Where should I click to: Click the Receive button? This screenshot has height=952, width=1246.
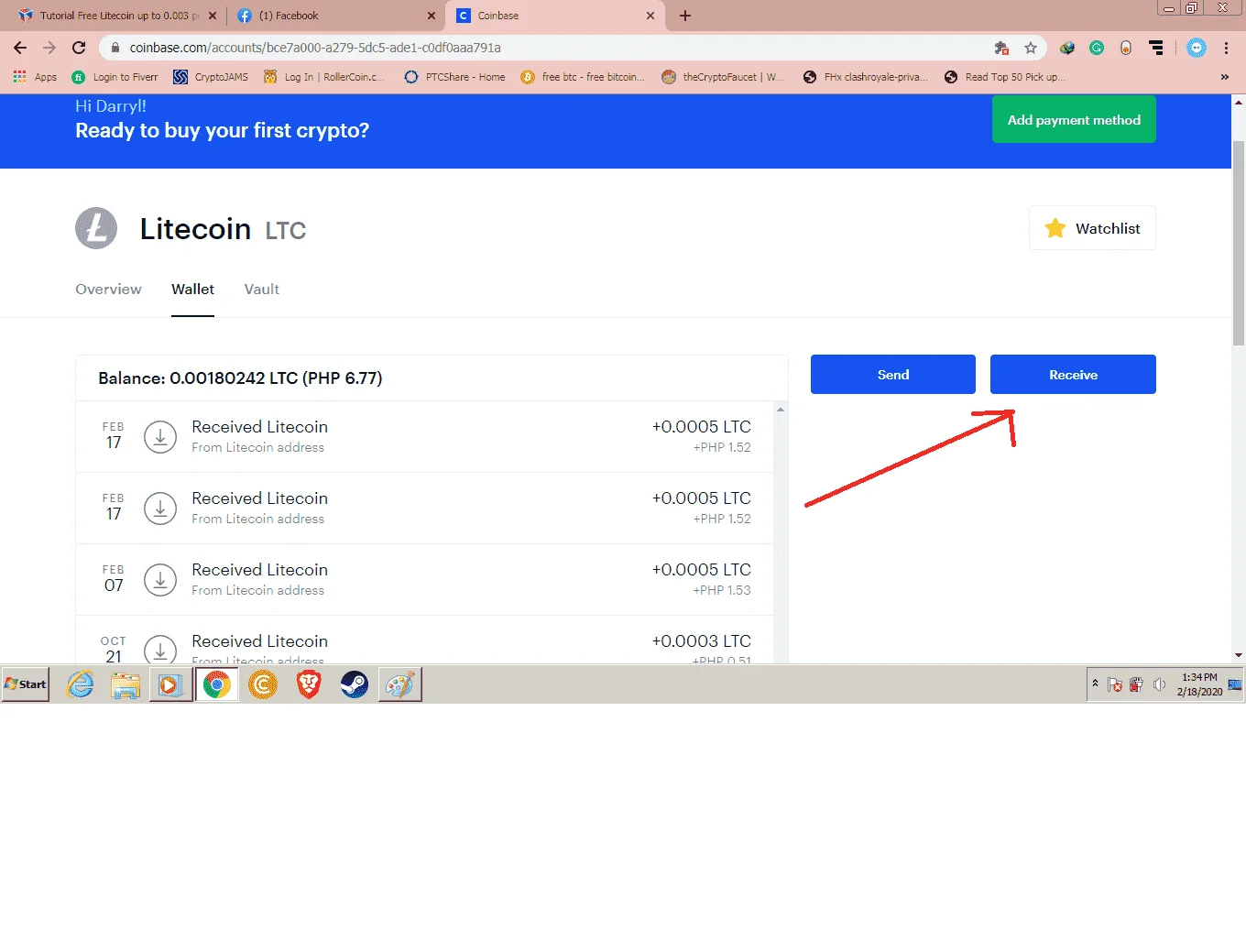point(1073,374)
